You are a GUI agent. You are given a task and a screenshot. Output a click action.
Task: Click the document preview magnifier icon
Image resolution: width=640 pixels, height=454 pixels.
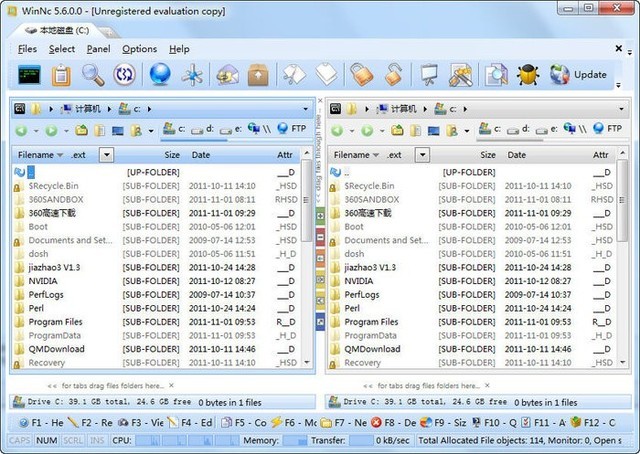click(496, 75)
